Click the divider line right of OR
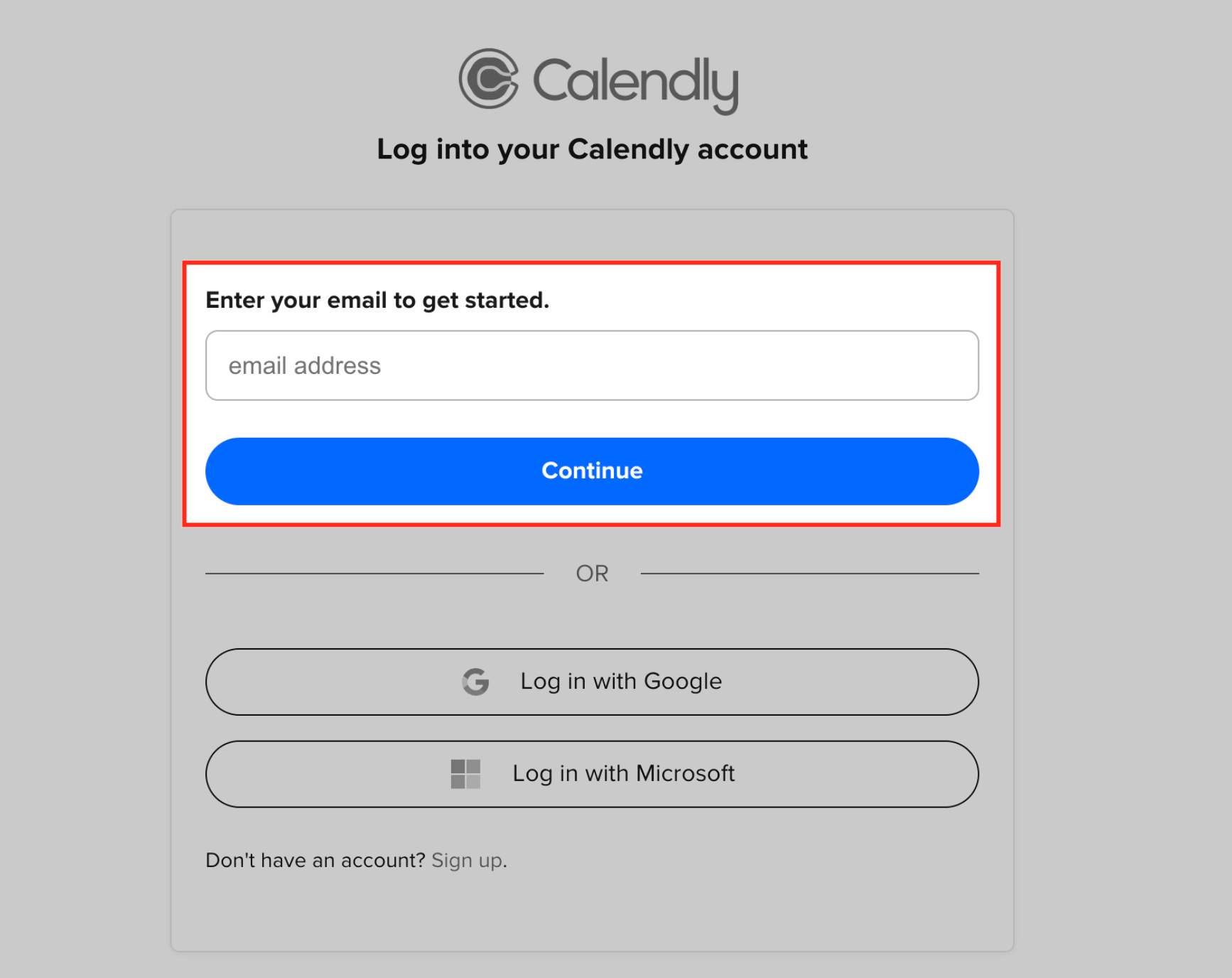Image resolution: width=1232 pixels, height=978 pixels. tap(809, 573)
